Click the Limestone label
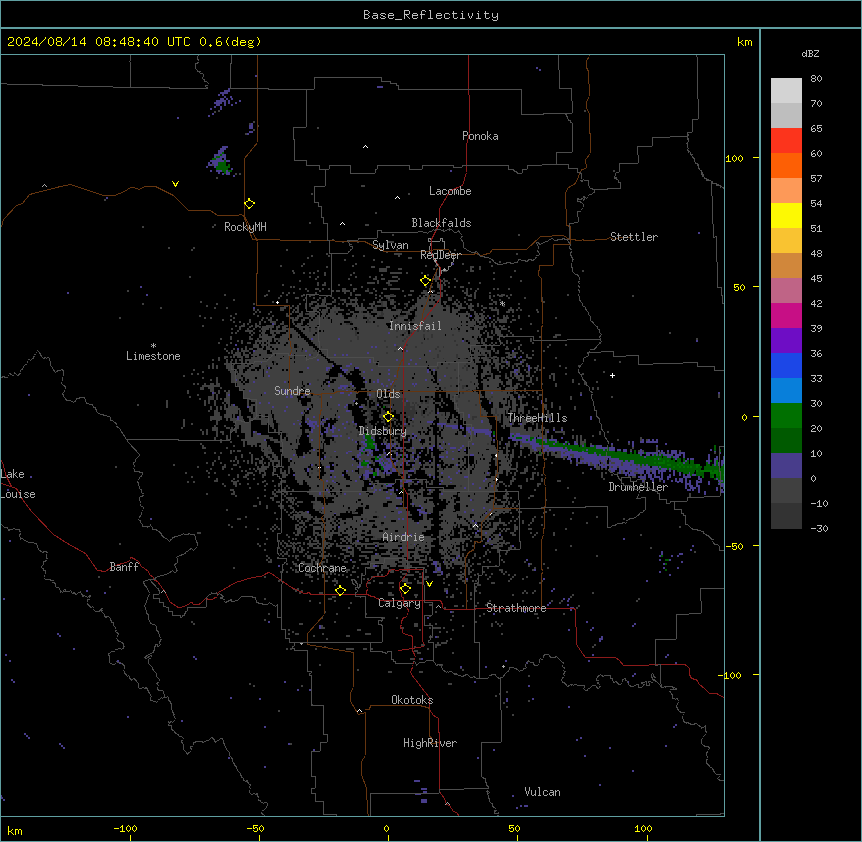Viewport: 862px width, 842px height. (153, 356)
